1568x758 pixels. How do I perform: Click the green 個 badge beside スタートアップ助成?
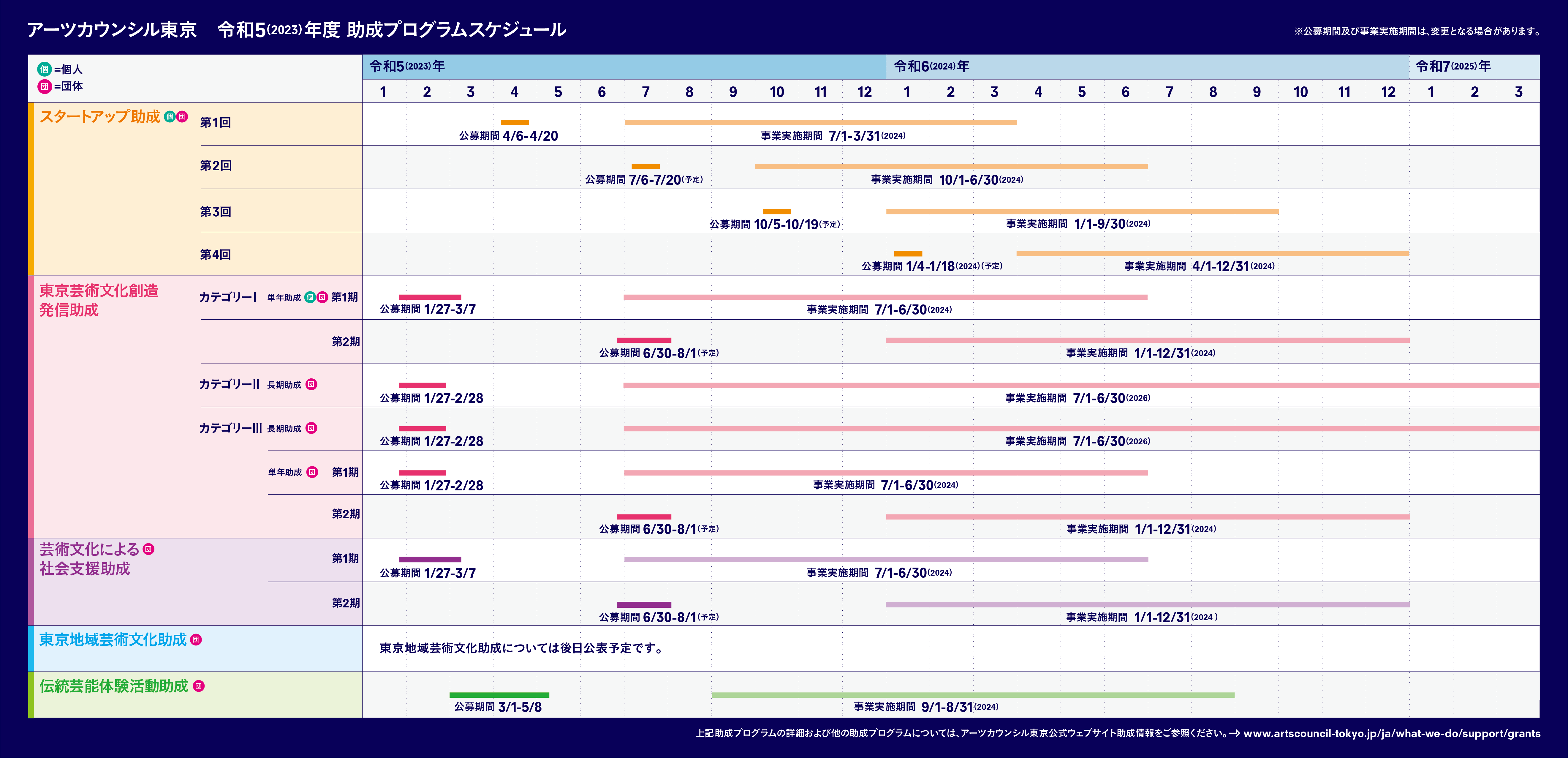click(170, 116)
